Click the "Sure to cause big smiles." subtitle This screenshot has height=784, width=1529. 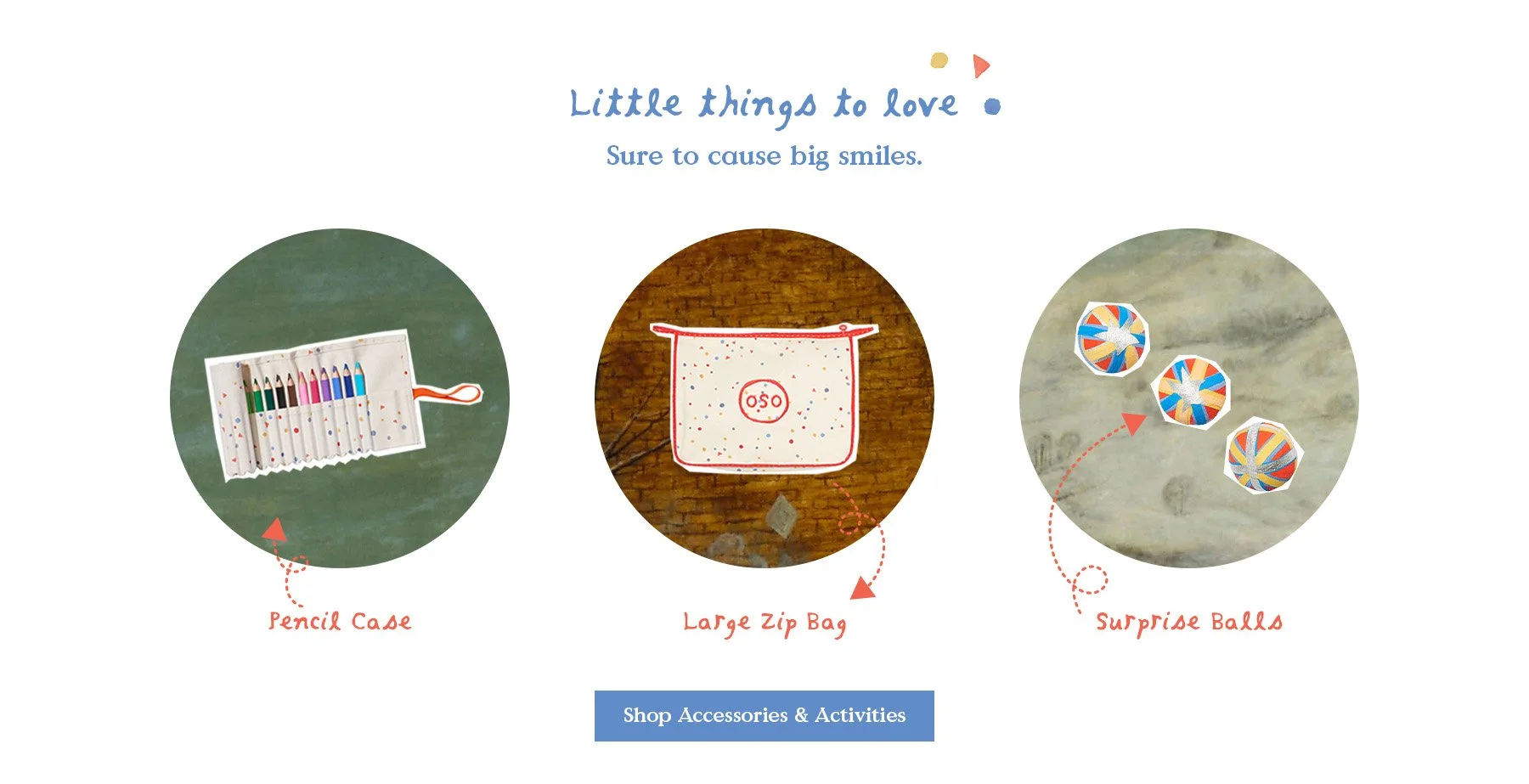[x=764, y=156]
